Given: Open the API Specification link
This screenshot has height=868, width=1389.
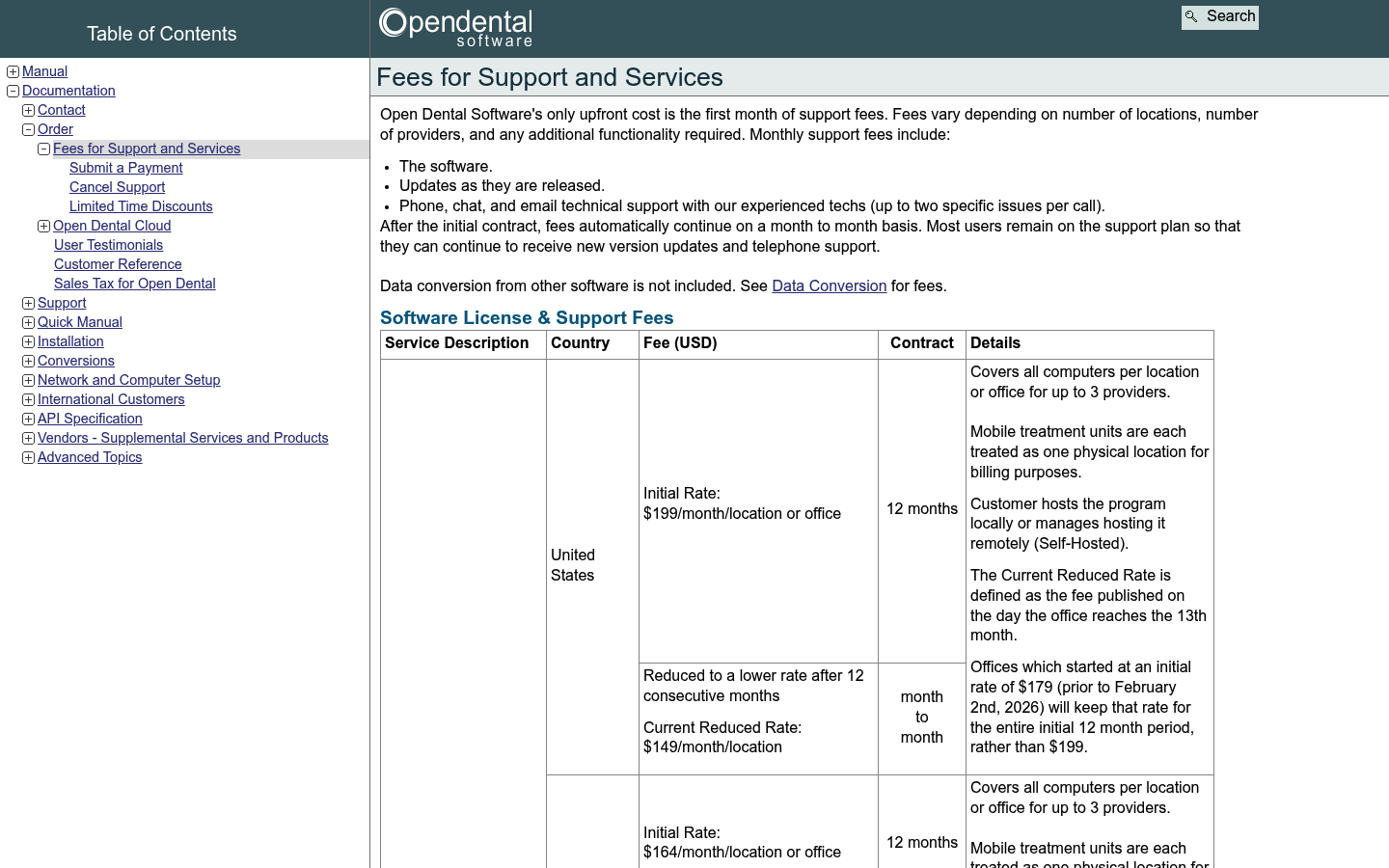Looking at the screenshot, I should (90, 419).
